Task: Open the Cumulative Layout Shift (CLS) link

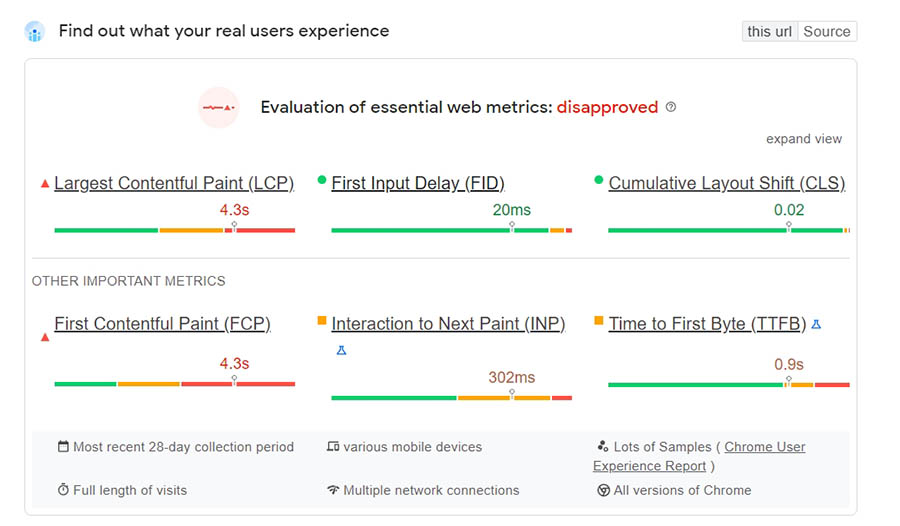Action: point(726,183)
